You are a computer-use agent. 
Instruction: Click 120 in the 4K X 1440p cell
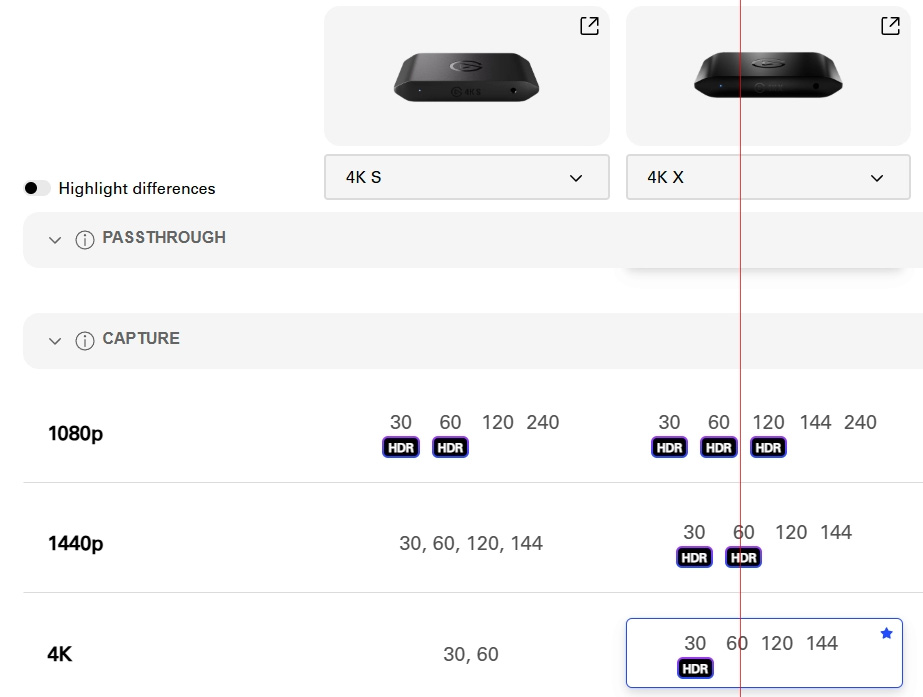click(791, 532)
